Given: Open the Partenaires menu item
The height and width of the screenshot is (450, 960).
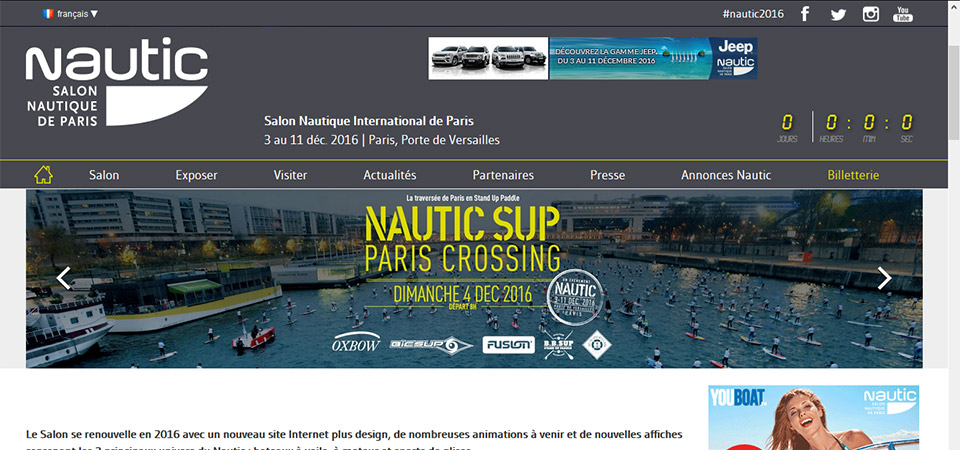Looking at the screenshot, I should pos(503,176).
